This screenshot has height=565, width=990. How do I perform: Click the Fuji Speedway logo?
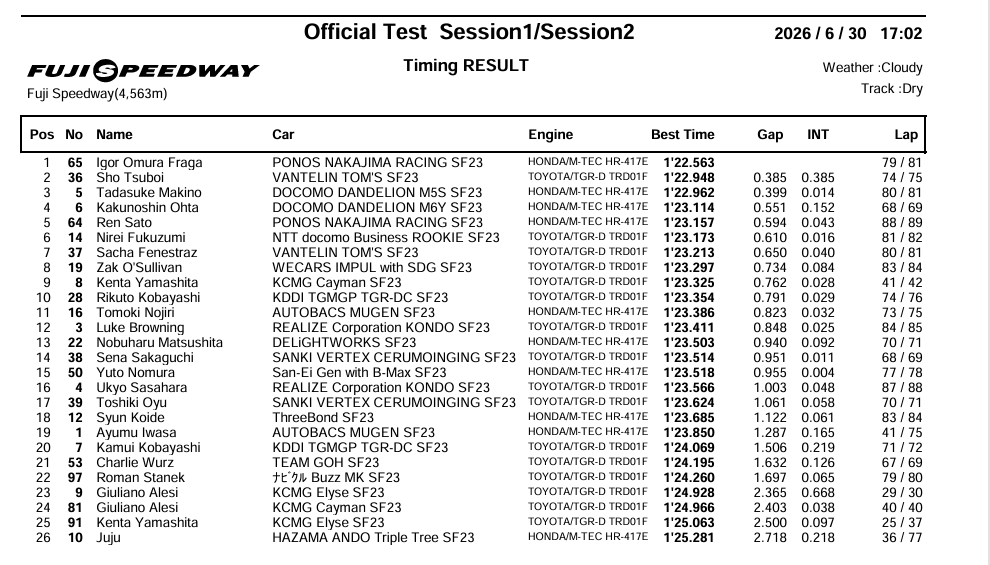tap(143, 70)
